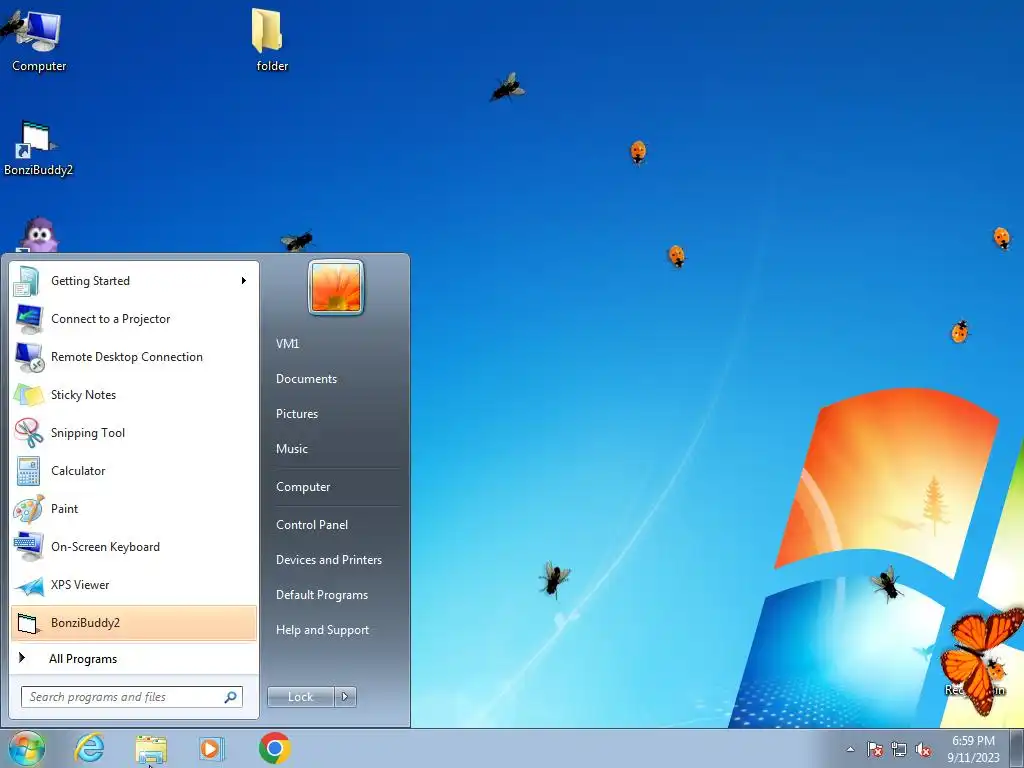Open the shutdown options arrow beside Lock
This screenshot has width=1024, height=768.
(x=345, y=697)
